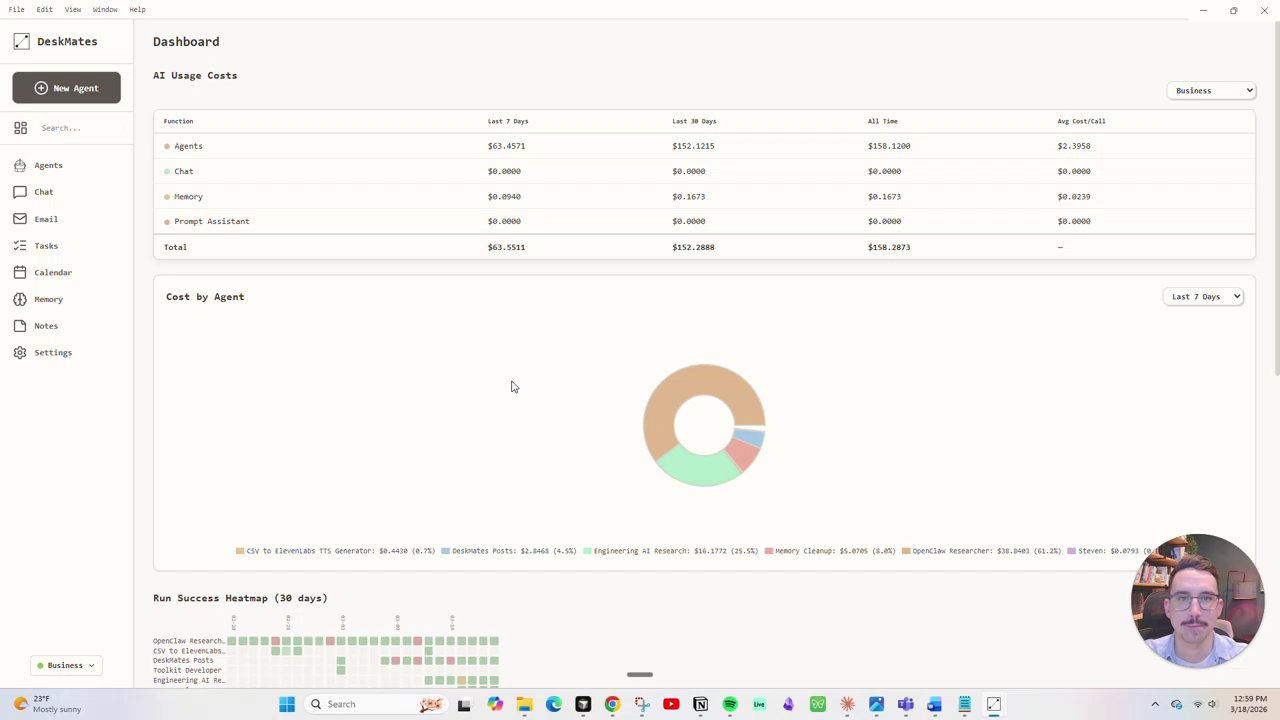Viewport: 1280px width, 720px height.
Task: Click the DeskMates logo icon
Action: click(x=22, y=41)
